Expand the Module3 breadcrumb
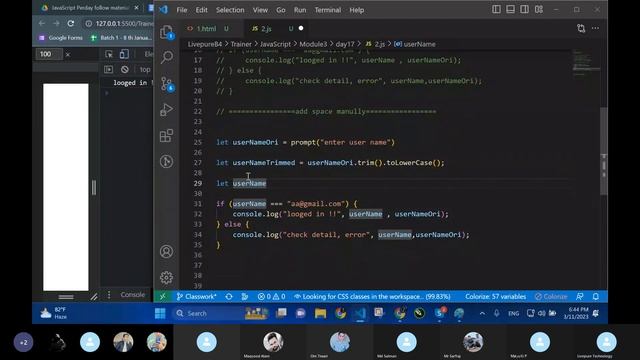This screenshot has height=360, width=640. point(313,44)
